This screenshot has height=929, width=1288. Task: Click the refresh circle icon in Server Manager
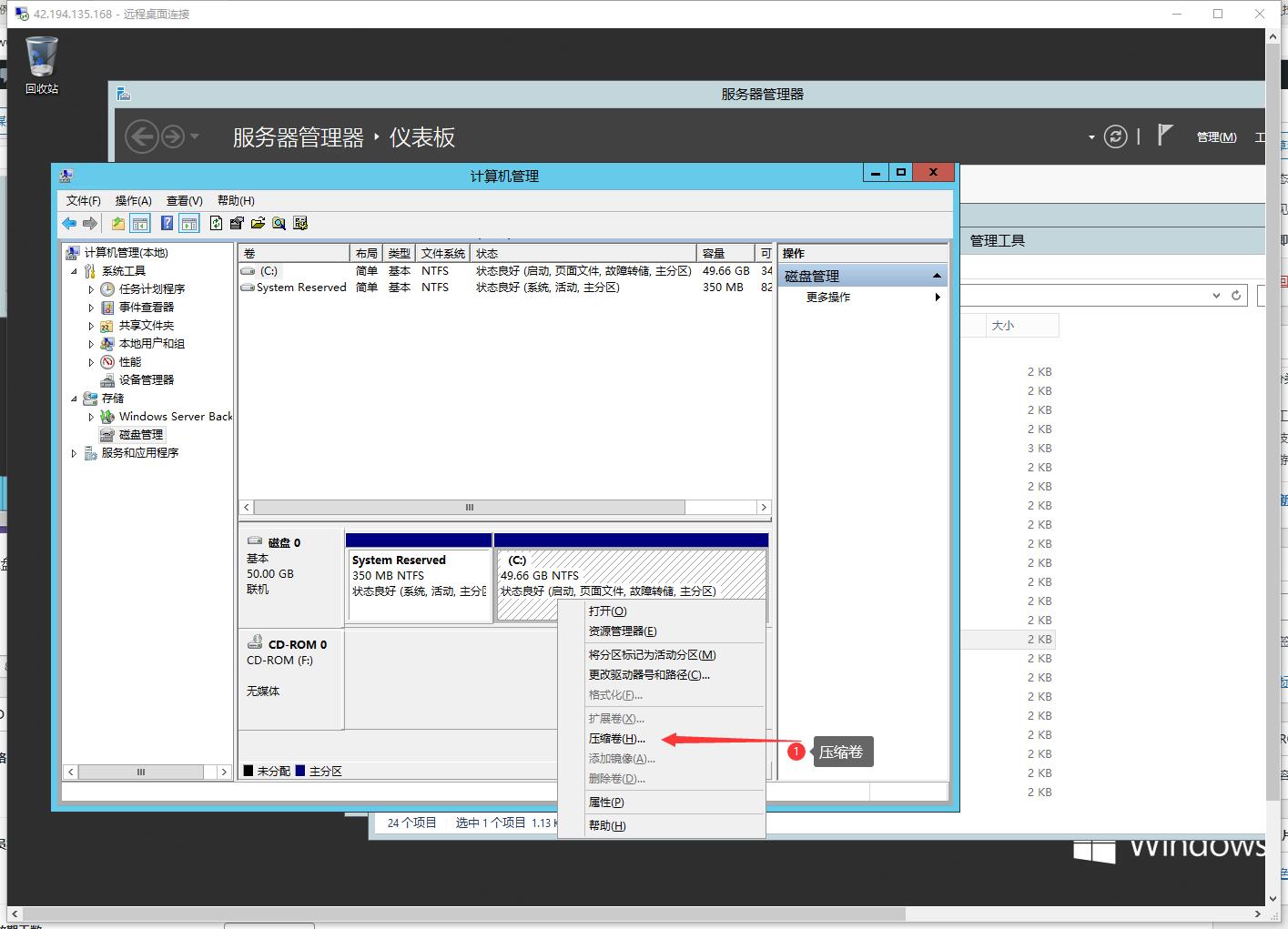point(1116,136)
